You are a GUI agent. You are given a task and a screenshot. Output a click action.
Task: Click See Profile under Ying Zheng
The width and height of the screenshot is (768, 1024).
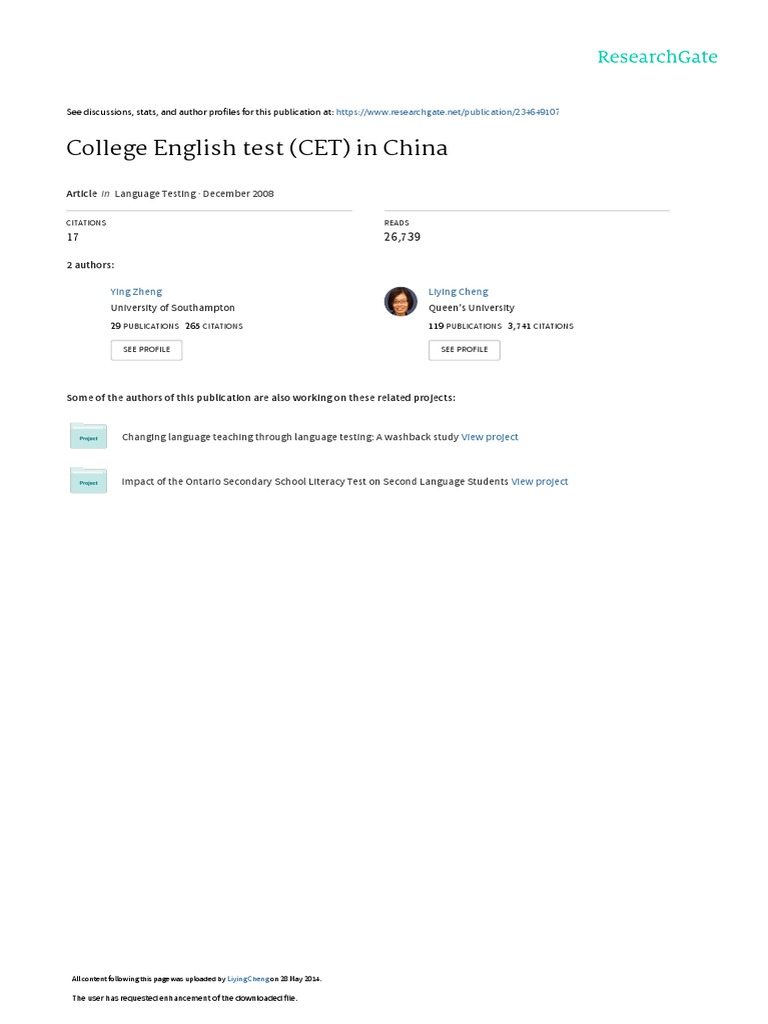coord(146,350)
